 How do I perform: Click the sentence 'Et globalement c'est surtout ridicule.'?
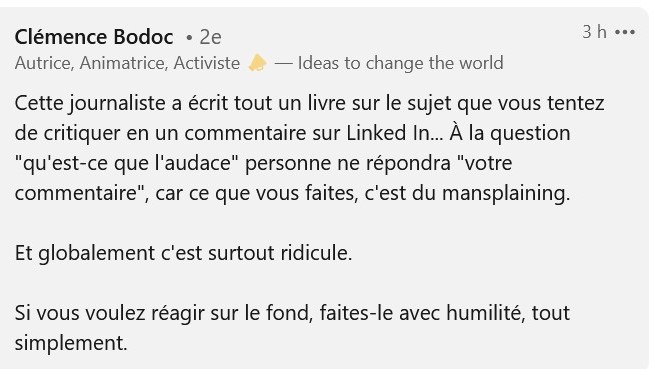pos(183,253)
